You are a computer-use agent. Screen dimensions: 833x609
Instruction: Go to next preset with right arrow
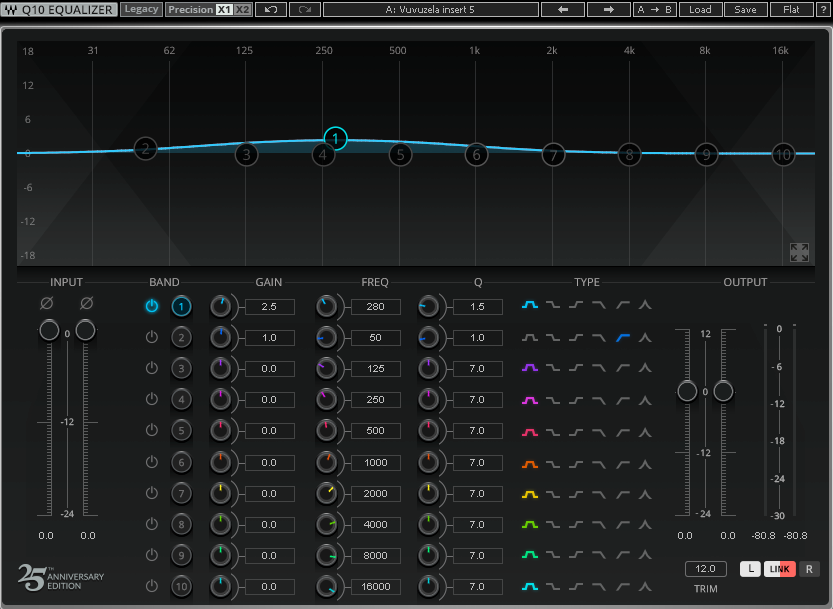click(609, 10)
